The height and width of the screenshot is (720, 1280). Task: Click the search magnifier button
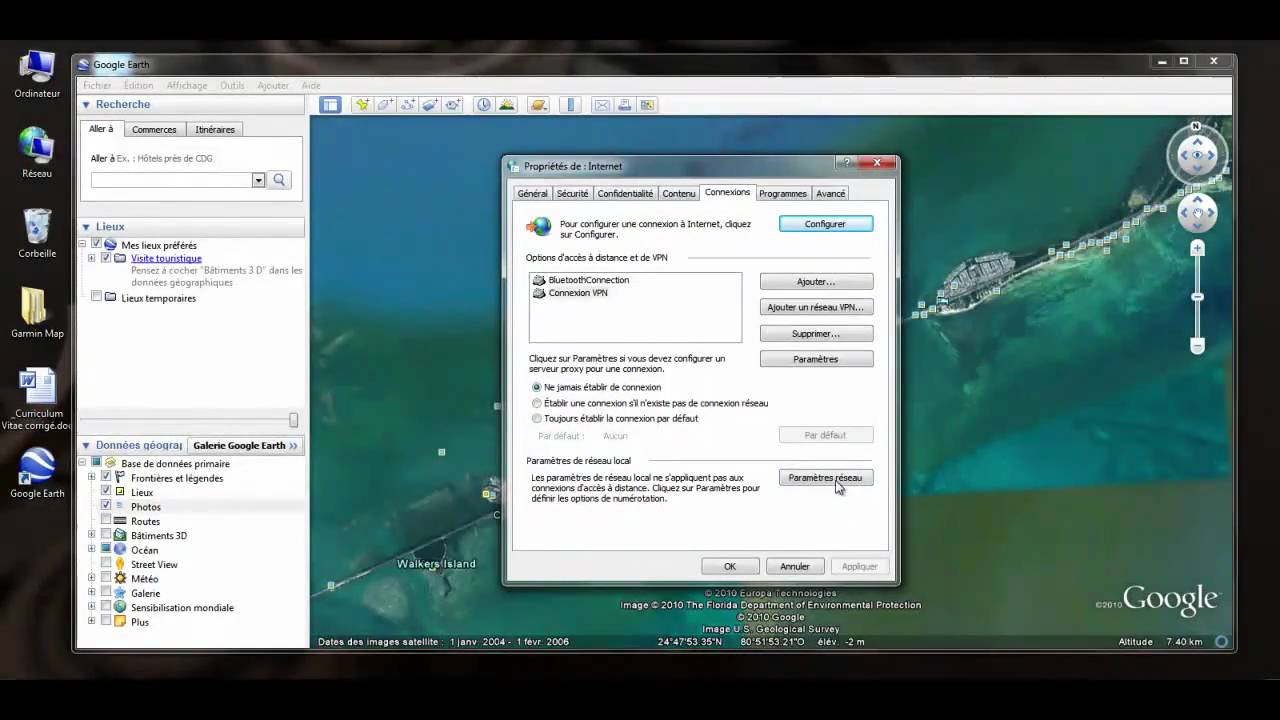coord(279,180)
